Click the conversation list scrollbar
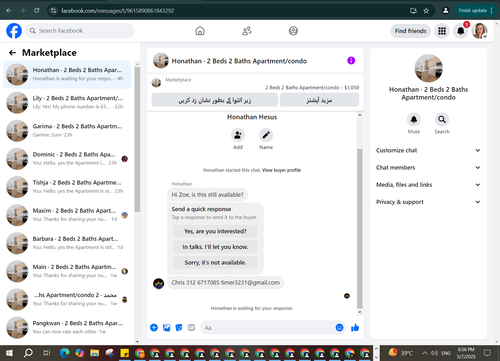The width and height of the screenshot is (500, 361). pos(137,139)
